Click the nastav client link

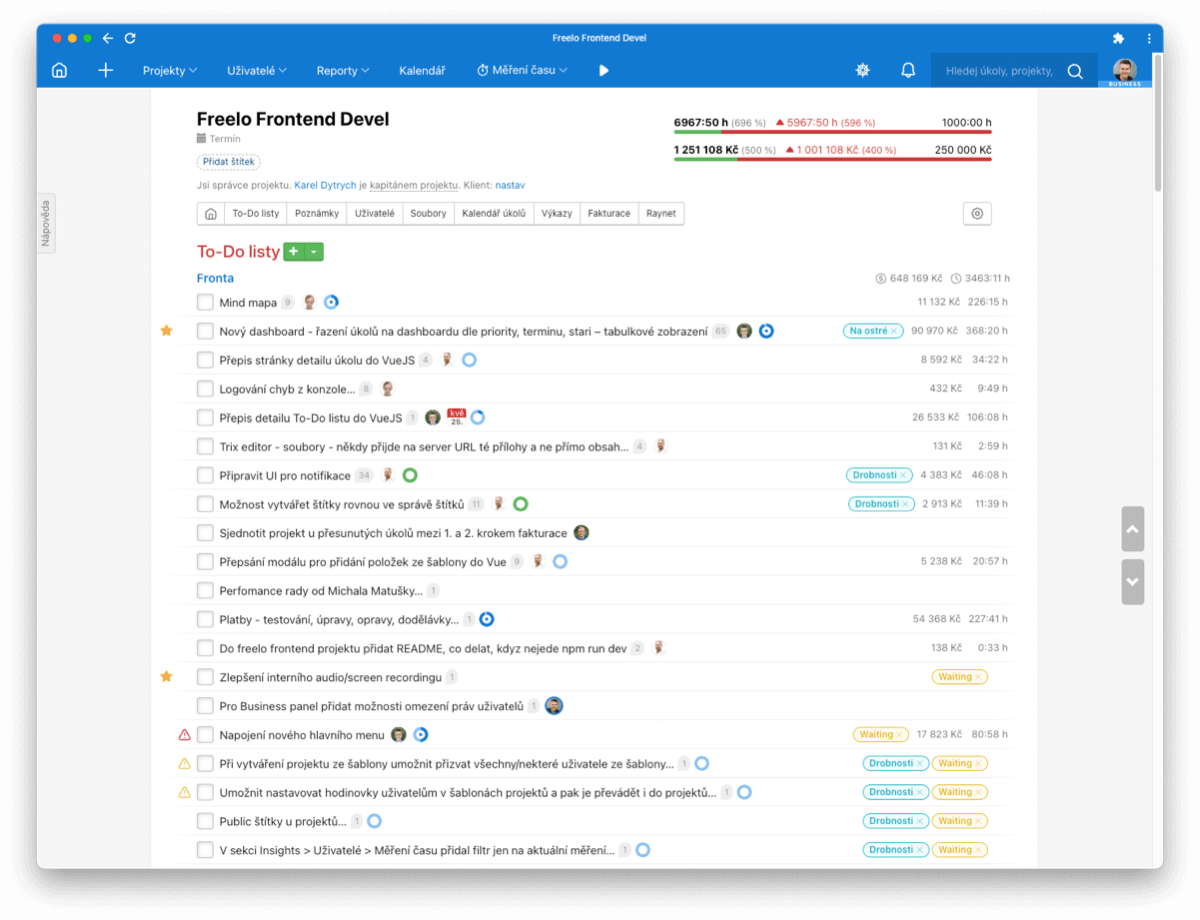coord(510,185)
